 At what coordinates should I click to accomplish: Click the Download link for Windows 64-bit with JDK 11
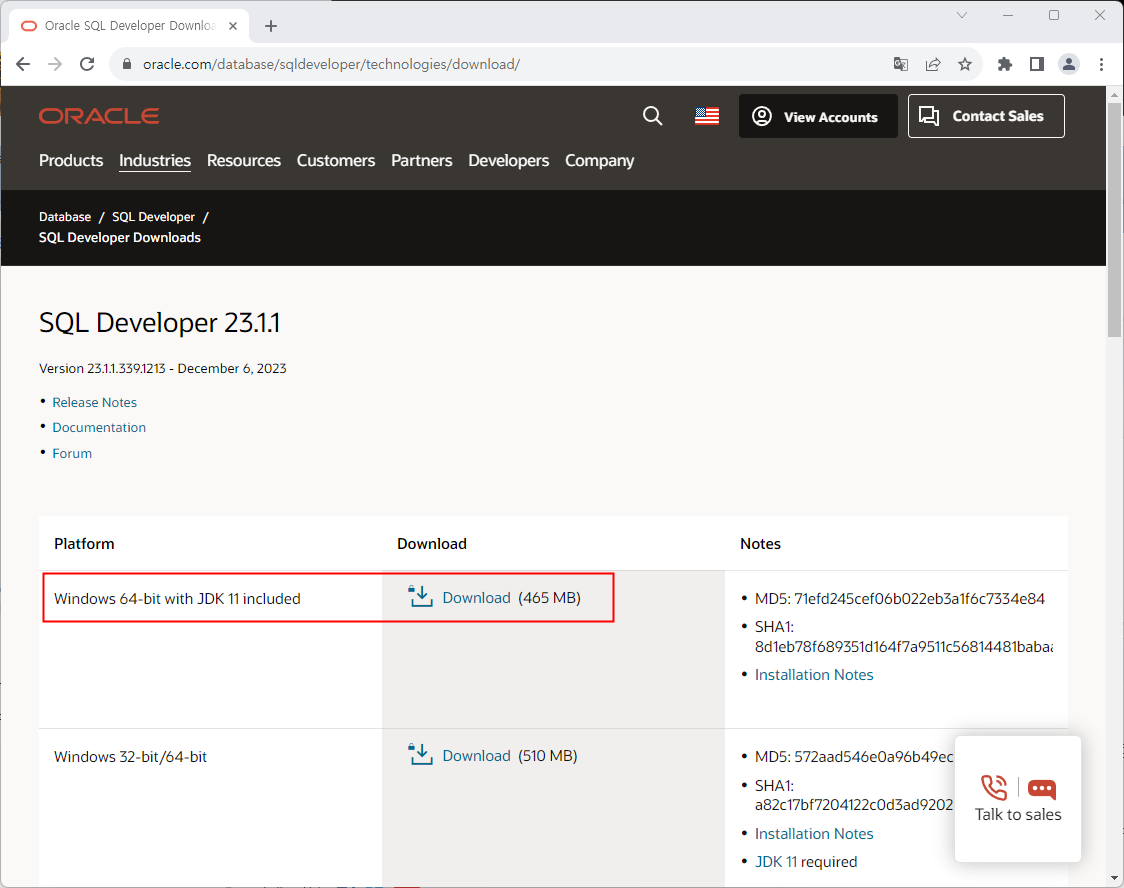click(x=476, y=598)
